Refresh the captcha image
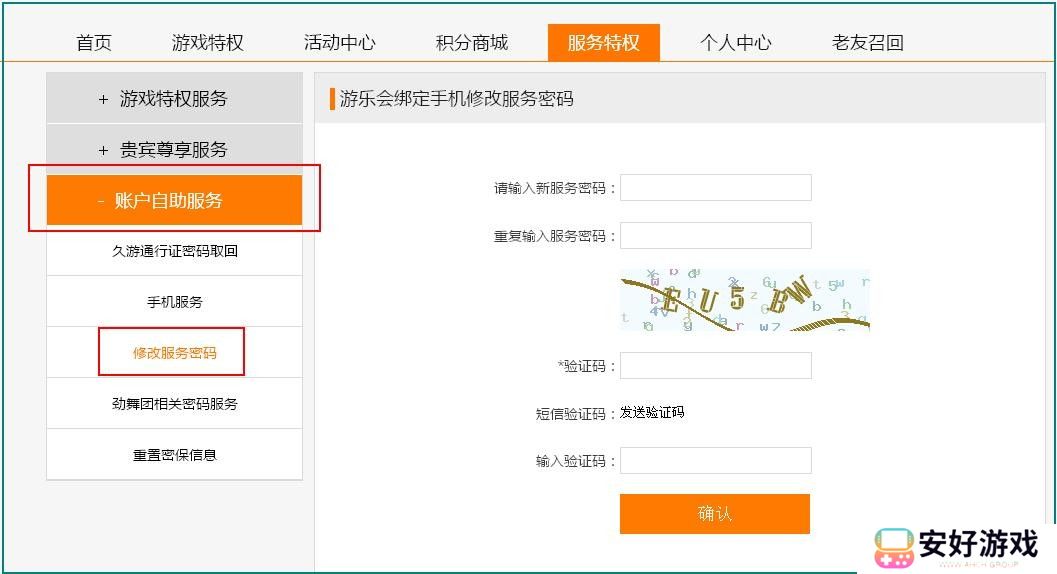1057x574 pixels. click(x=744, y=299)
